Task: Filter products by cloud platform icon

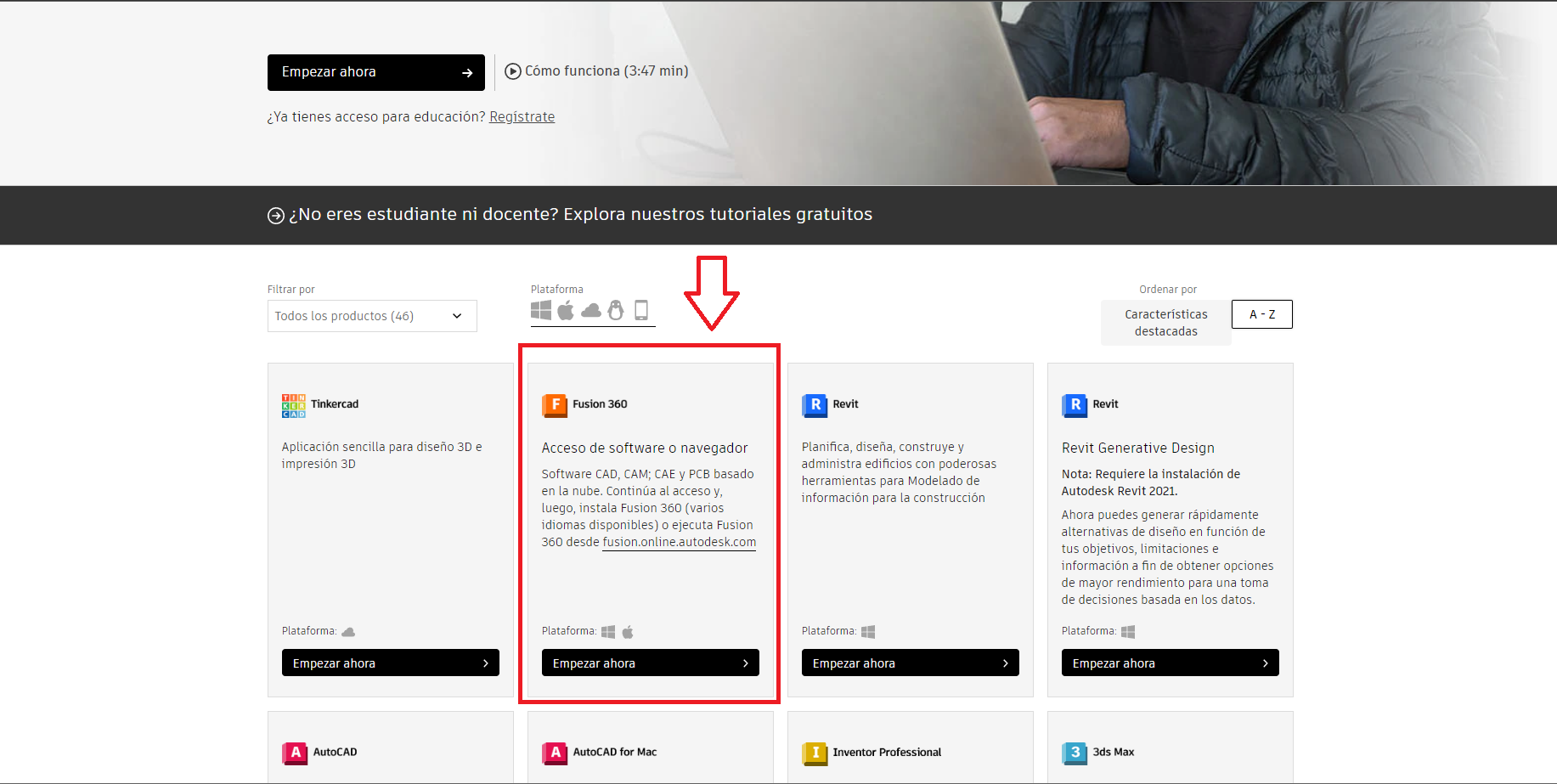Action: coord(591,311)
